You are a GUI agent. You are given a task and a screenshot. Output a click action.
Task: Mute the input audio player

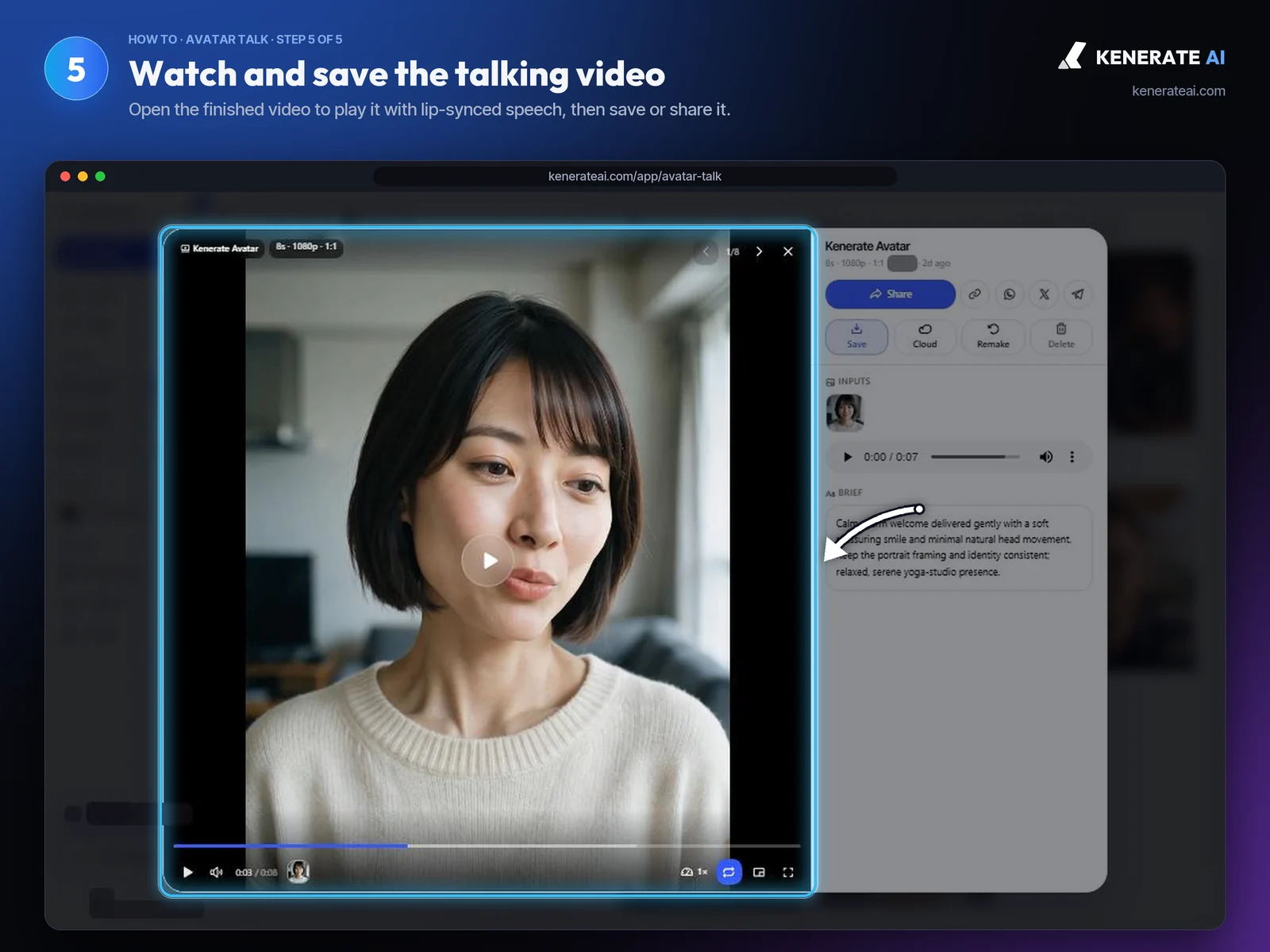point(1046,457)
